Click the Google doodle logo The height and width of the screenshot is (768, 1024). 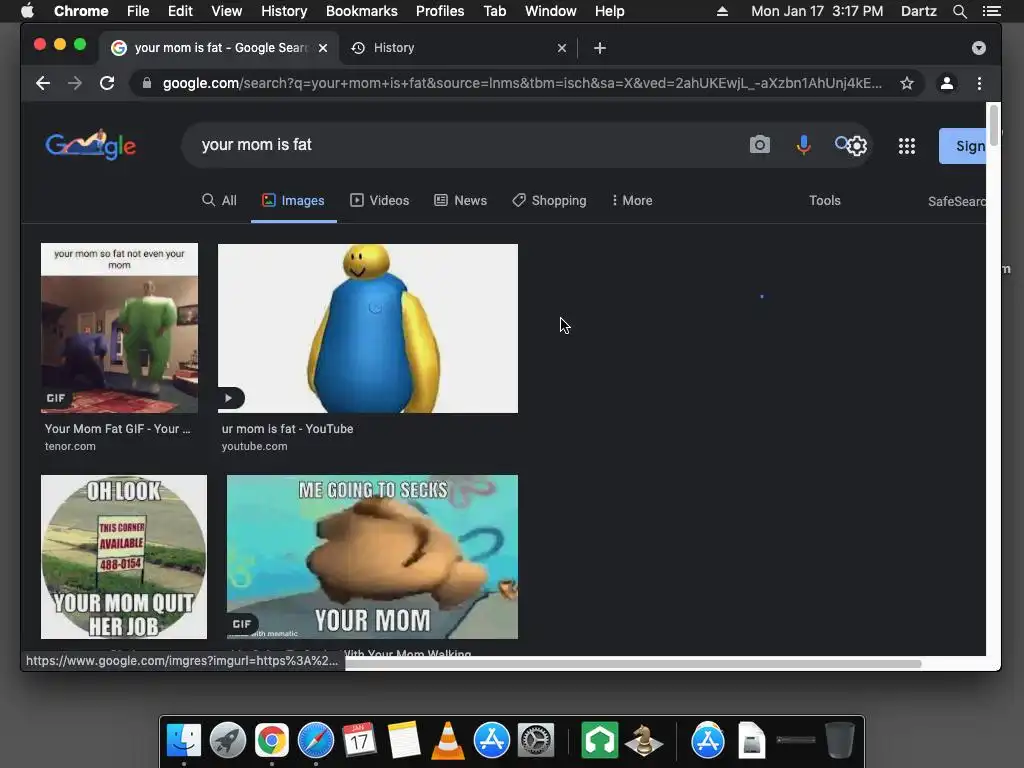pyautogui.click(x=90, y=144)
